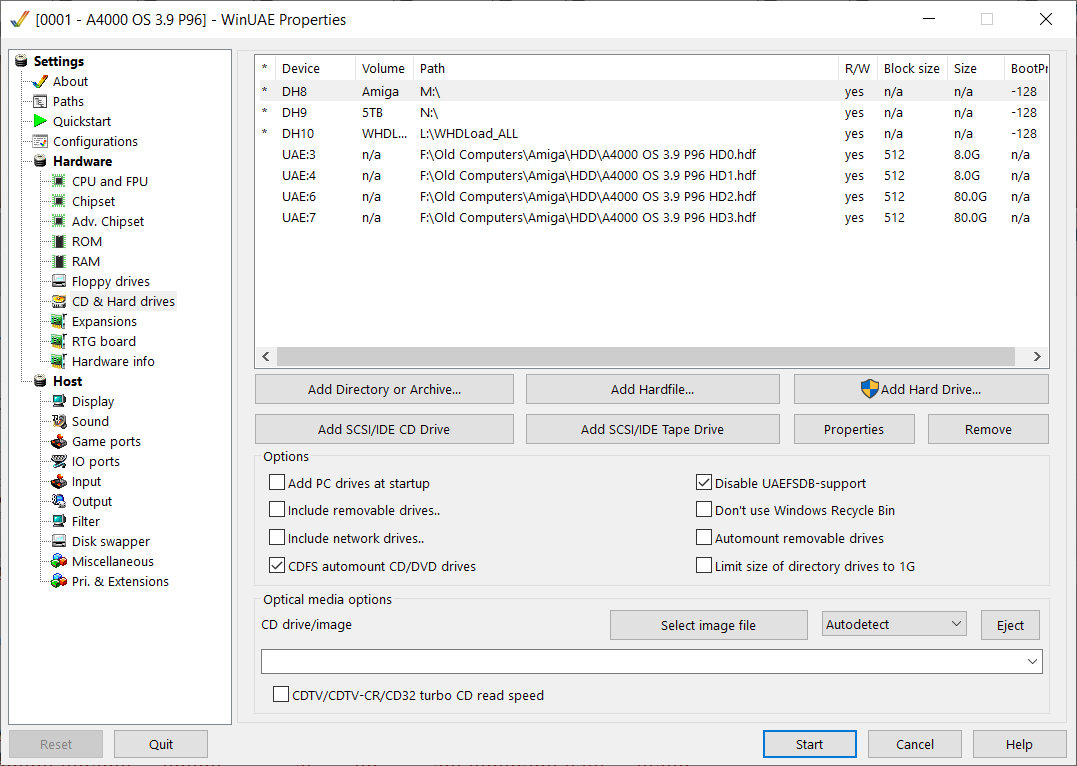
Task: Click the Configurations icon
Action: [x=40, y=141]
